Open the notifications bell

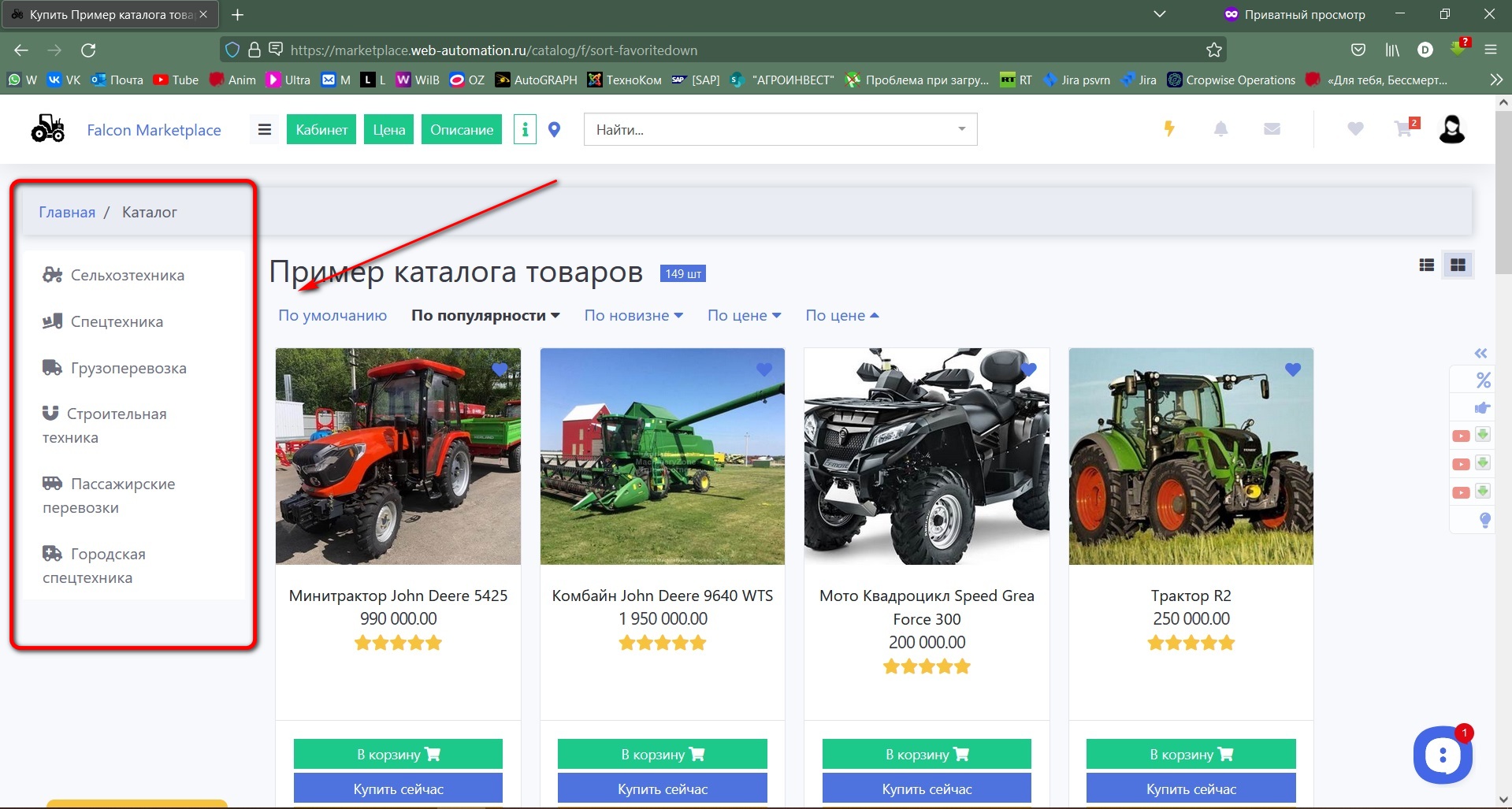1220,128
